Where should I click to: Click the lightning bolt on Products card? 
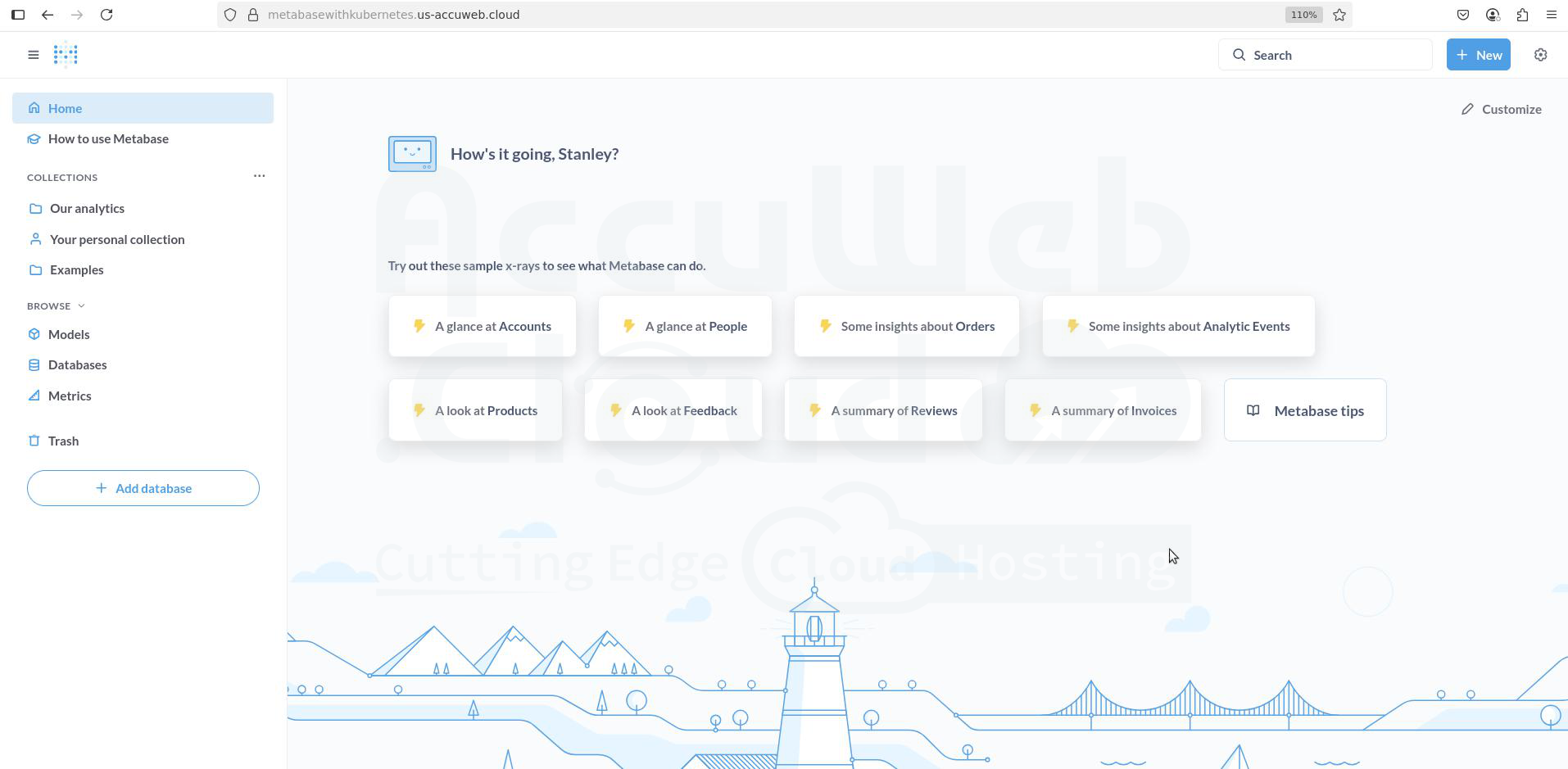click(419, 410)
